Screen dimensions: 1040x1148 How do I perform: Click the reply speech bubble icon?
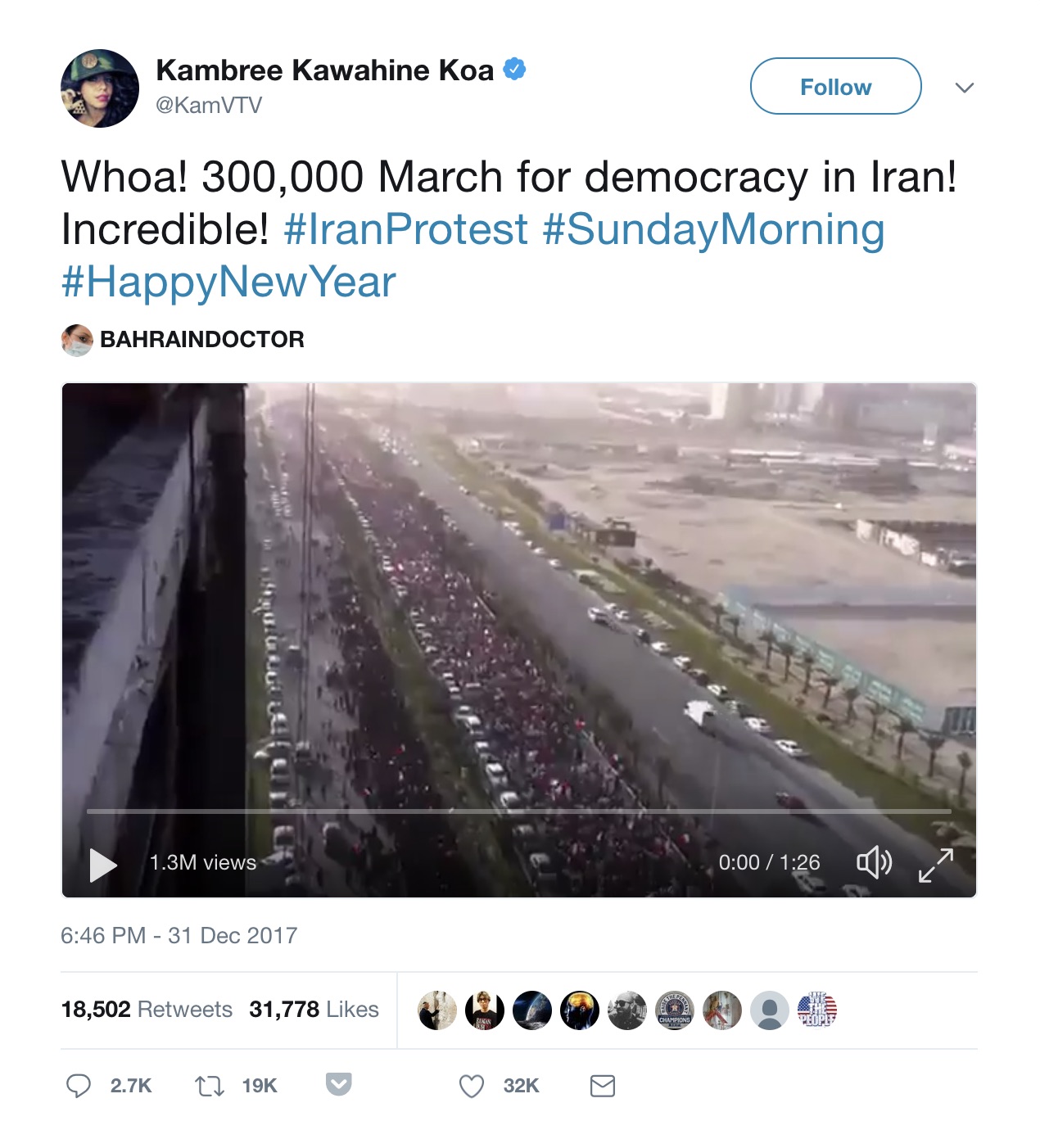pyautogui.click(x=79, y=1086)
